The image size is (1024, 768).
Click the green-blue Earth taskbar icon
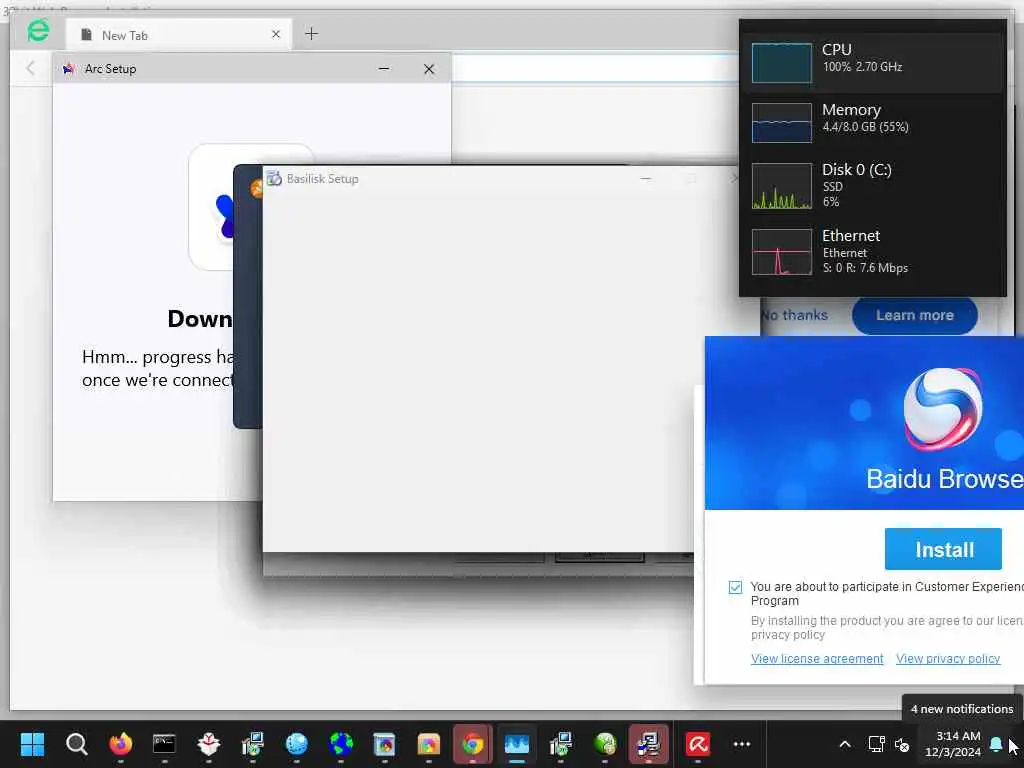point(341,744)
